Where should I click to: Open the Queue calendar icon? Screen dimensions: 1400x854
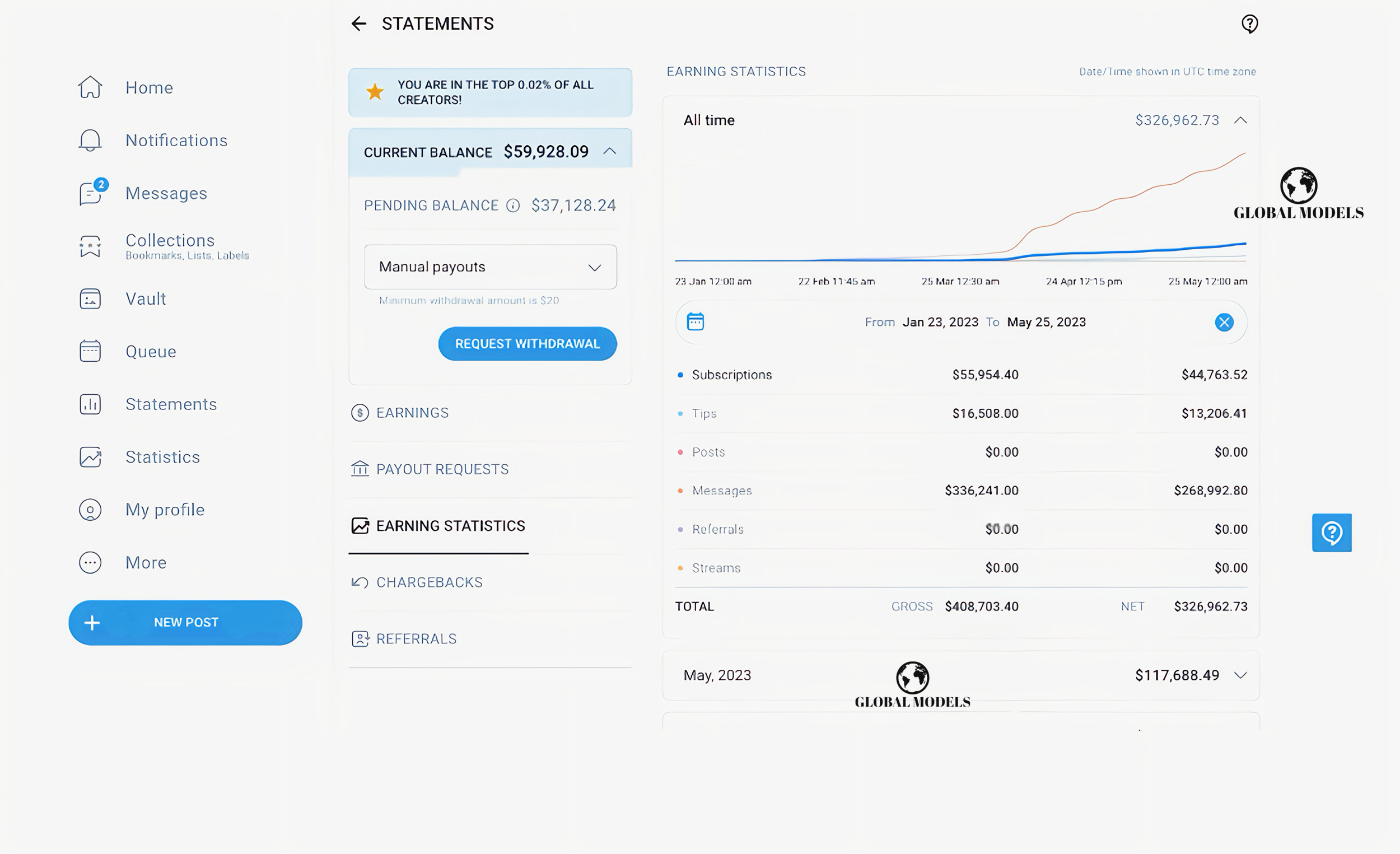(x=90, y=351)
